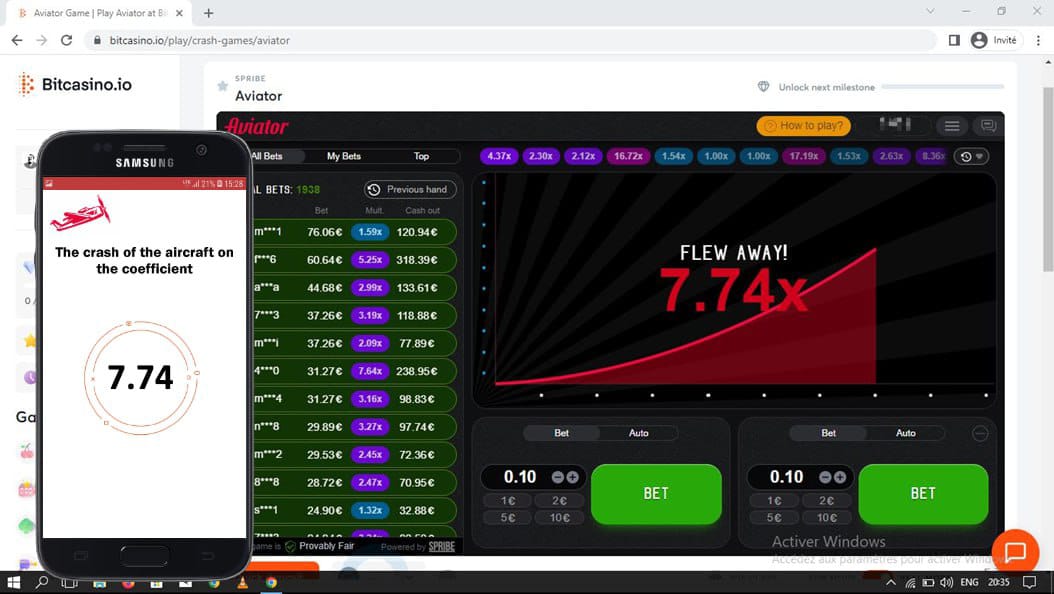Show the Previous hand results
Screen dimensions: 1054x594
[x=410, y=189]
